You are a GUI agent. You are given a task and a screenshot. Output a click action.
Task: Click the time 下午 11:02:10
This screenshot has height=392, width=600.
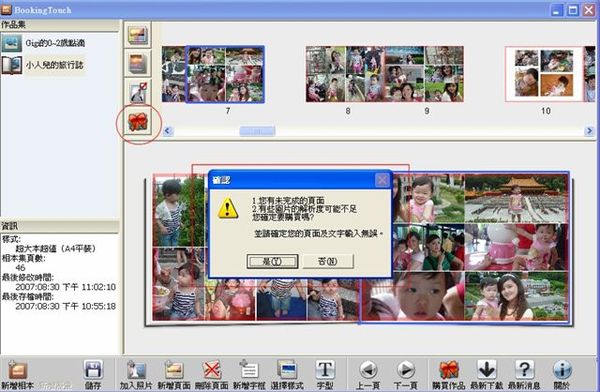pyautogui.click(x=89, y=287)
